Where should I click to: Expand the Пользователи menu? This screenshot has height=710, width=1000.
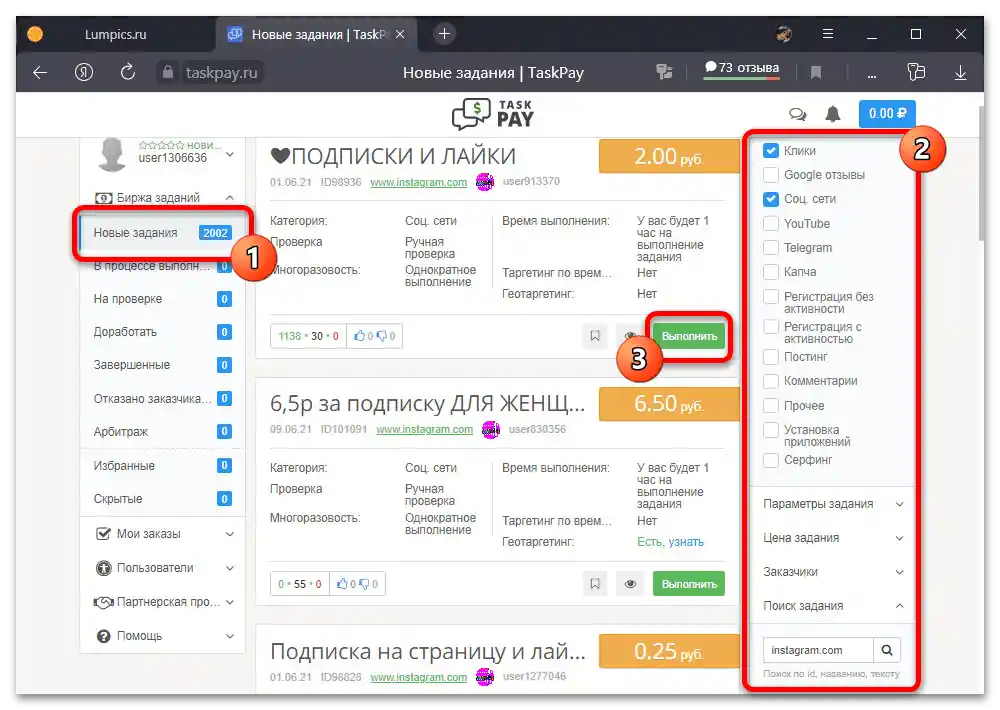163,568
